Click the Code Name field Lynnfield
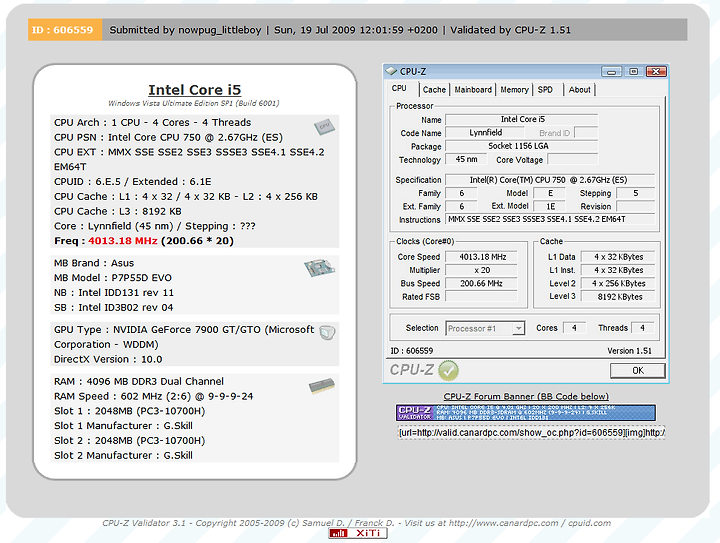 485,133
